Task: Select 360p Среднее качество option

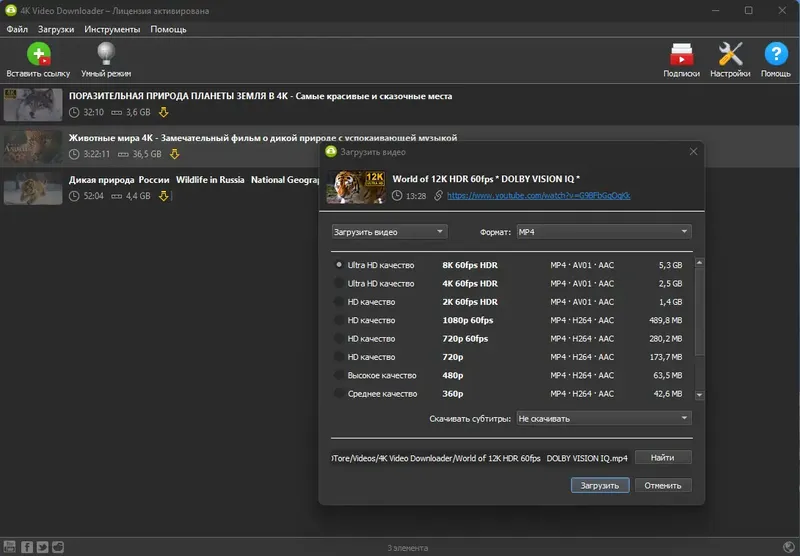Action: tap(339, 393)
